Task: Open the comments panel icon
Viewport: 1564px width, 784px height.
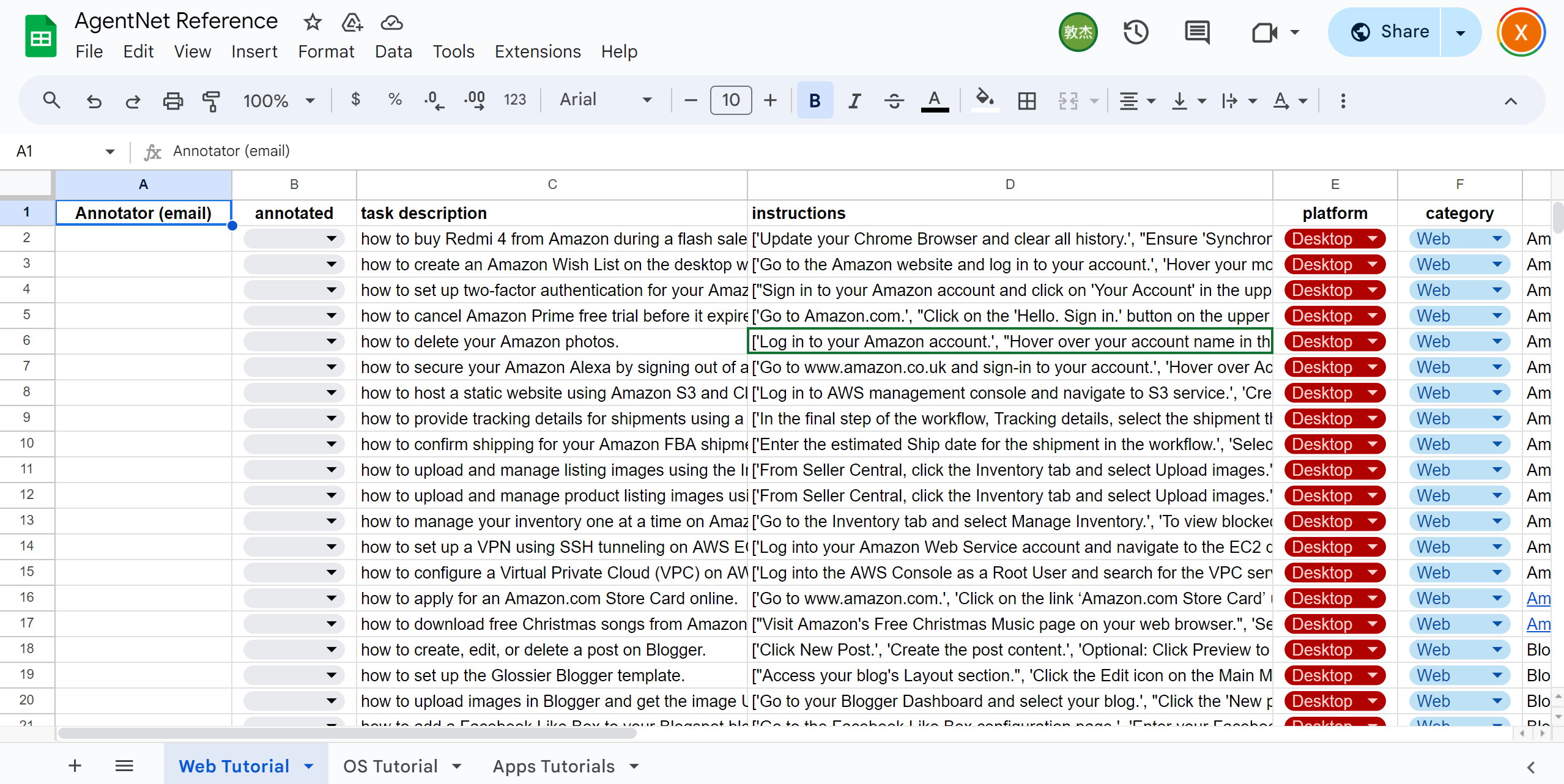Action: tap(1197, 32)
